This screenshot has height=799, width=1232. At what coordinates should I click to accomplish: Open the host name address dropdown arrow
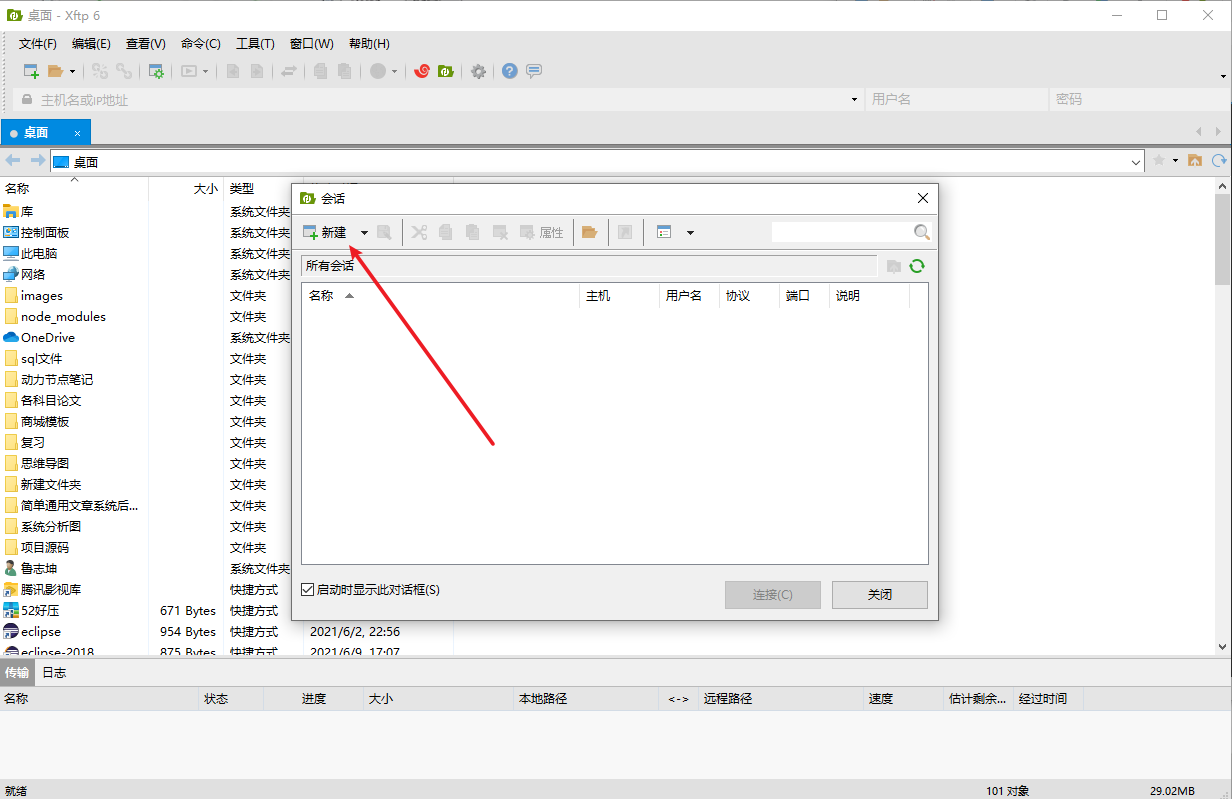coord(854,99)
